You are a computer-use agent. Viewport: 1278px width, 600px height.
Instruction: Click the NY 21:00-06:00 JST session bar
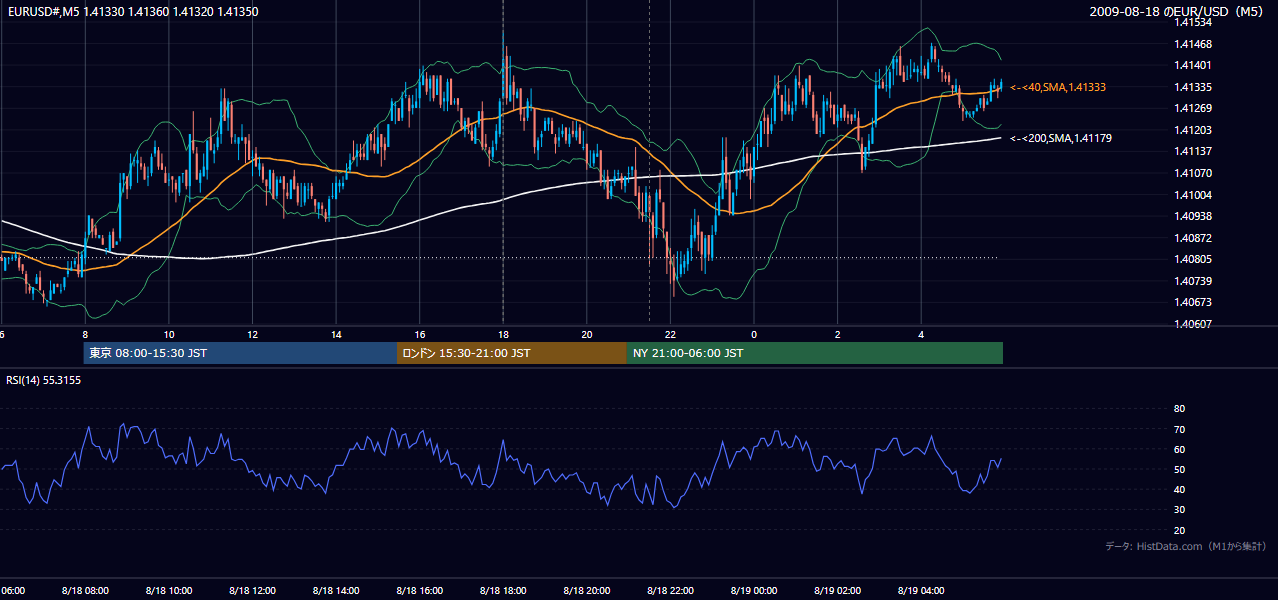click(x=815, y=353)
